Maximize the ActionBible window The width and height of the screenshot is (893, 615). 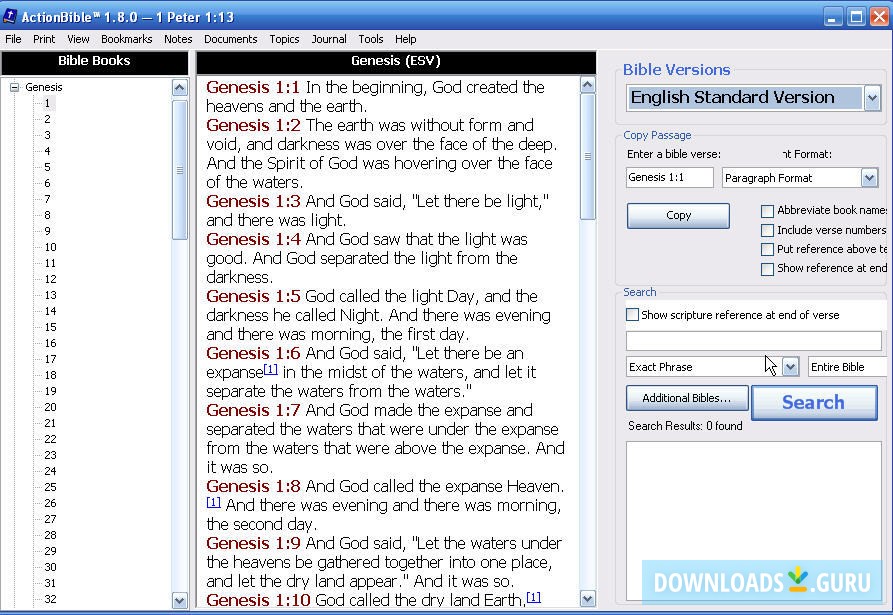coord(856,17)
